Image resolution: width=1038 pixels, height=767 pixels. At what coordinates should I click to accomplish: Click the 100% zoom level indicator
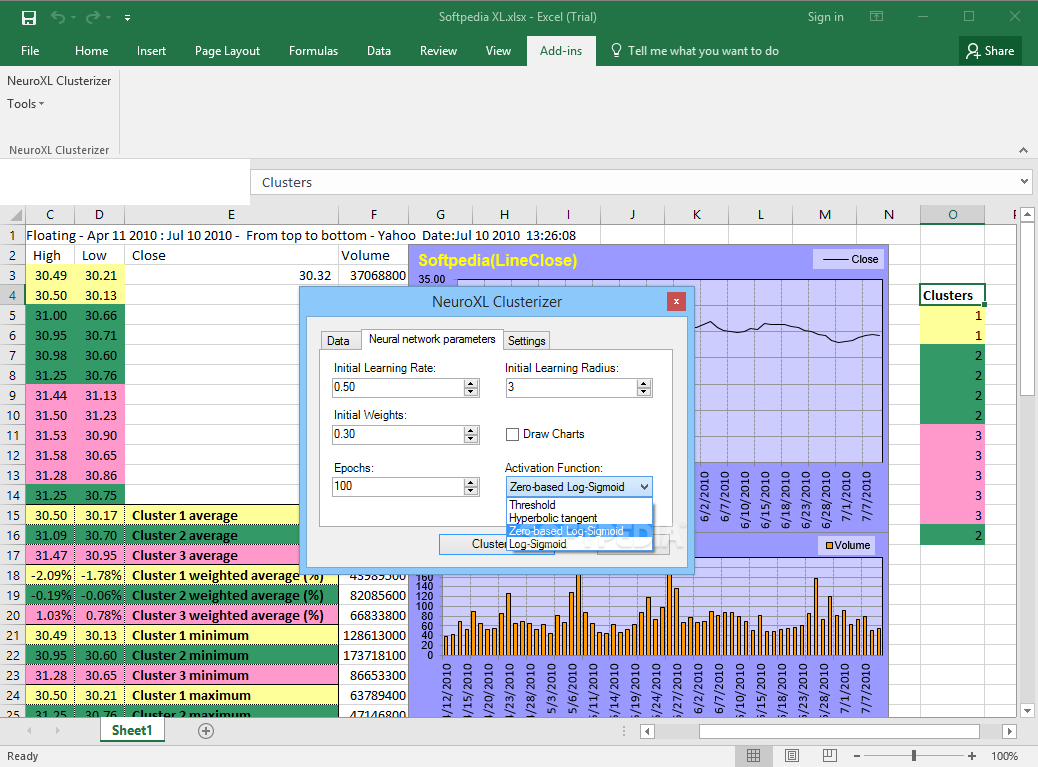1004,756
